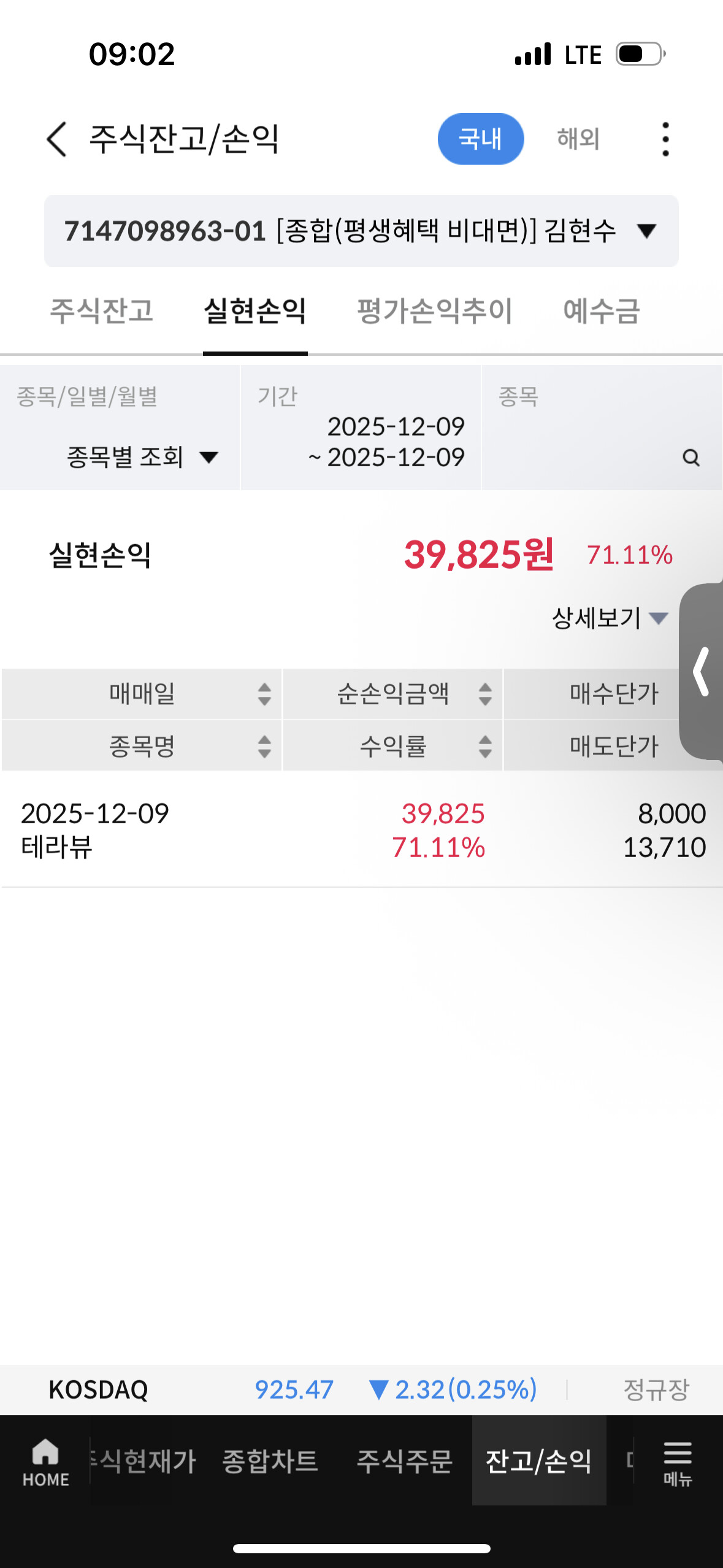The width and height of the screenshot is (723, 1568).
Task: Sort by 매매일 using sort arrows
Action: tap(264, 694)
